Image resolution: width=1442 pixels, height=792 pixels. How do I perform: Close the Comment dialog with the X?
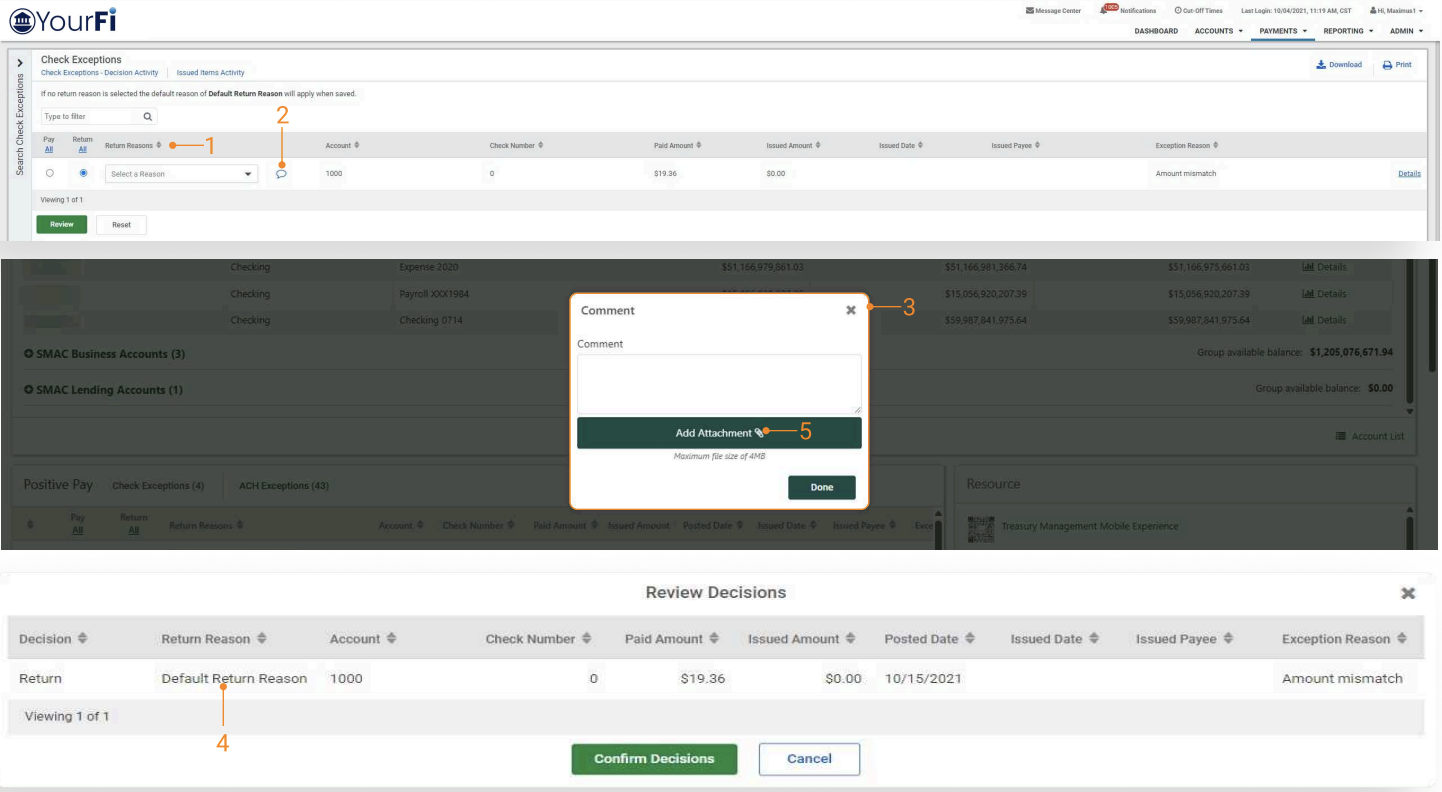pyautogui.click(x=851, y=310)
